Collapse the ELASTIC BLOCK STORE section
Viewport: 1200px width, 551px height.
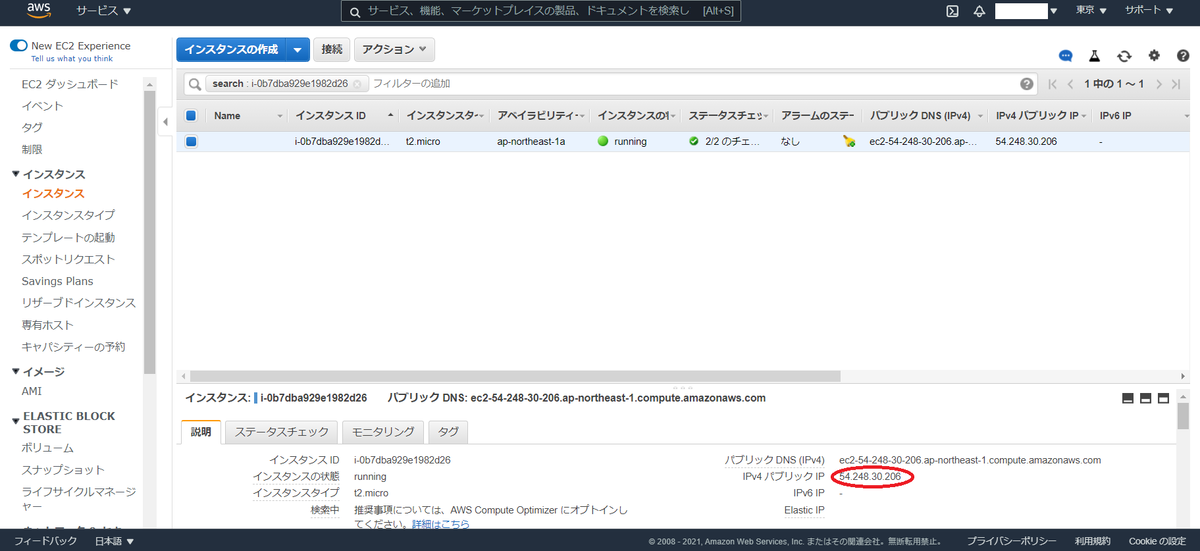click(x=16, y=421)
